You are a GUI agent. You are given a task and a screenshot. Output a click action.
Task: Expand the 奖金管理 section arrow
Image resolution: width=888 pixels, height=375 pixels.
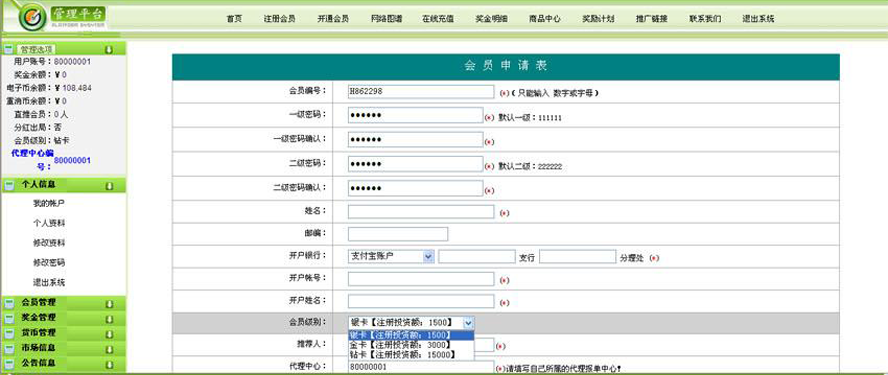[x=109, y=319]
